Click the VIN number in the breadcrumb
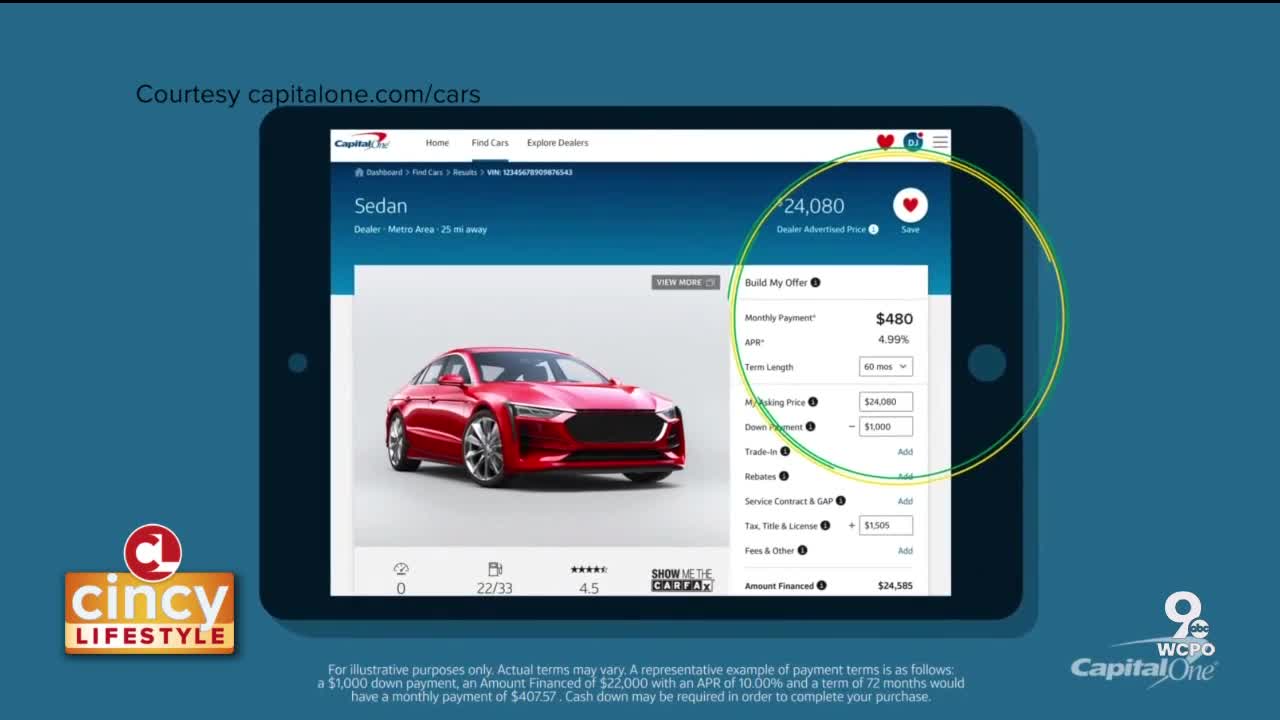Screen dimensions: 1280x720 point(530,172)
